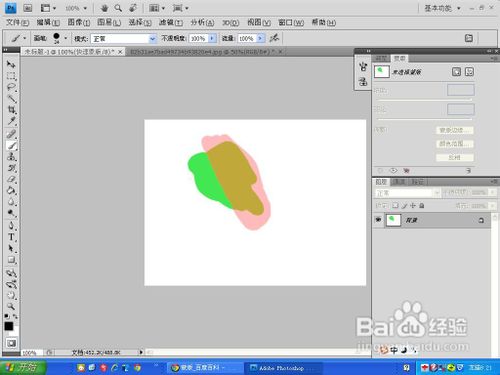Open the flow slider arrow in options bar

pyautogui.click(x=260, y=38)
